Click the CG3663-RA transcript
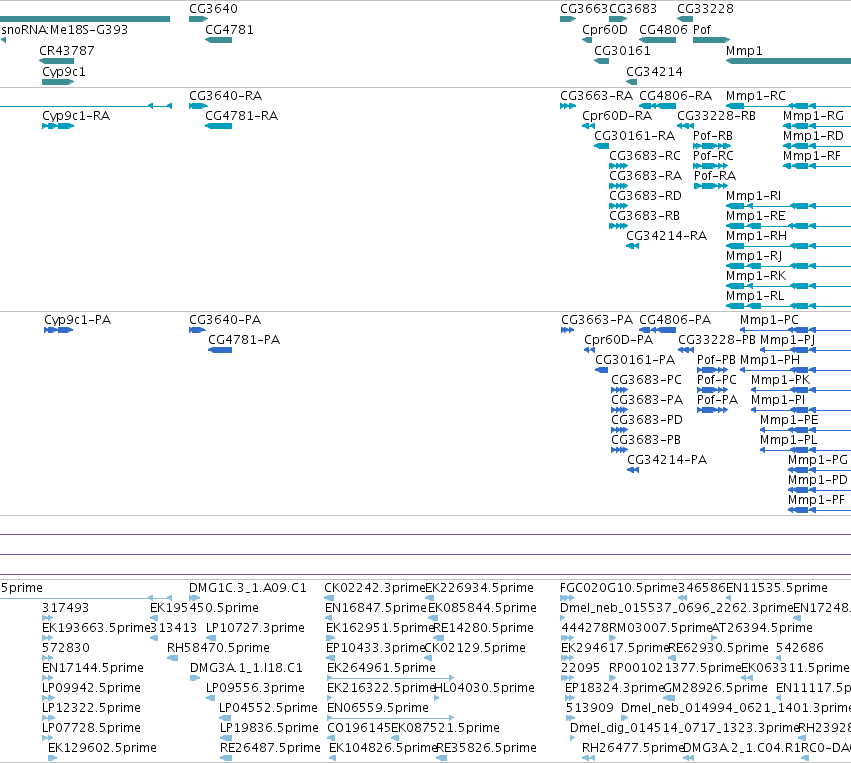This screenshot has height=763, width=851. [568, 106]
